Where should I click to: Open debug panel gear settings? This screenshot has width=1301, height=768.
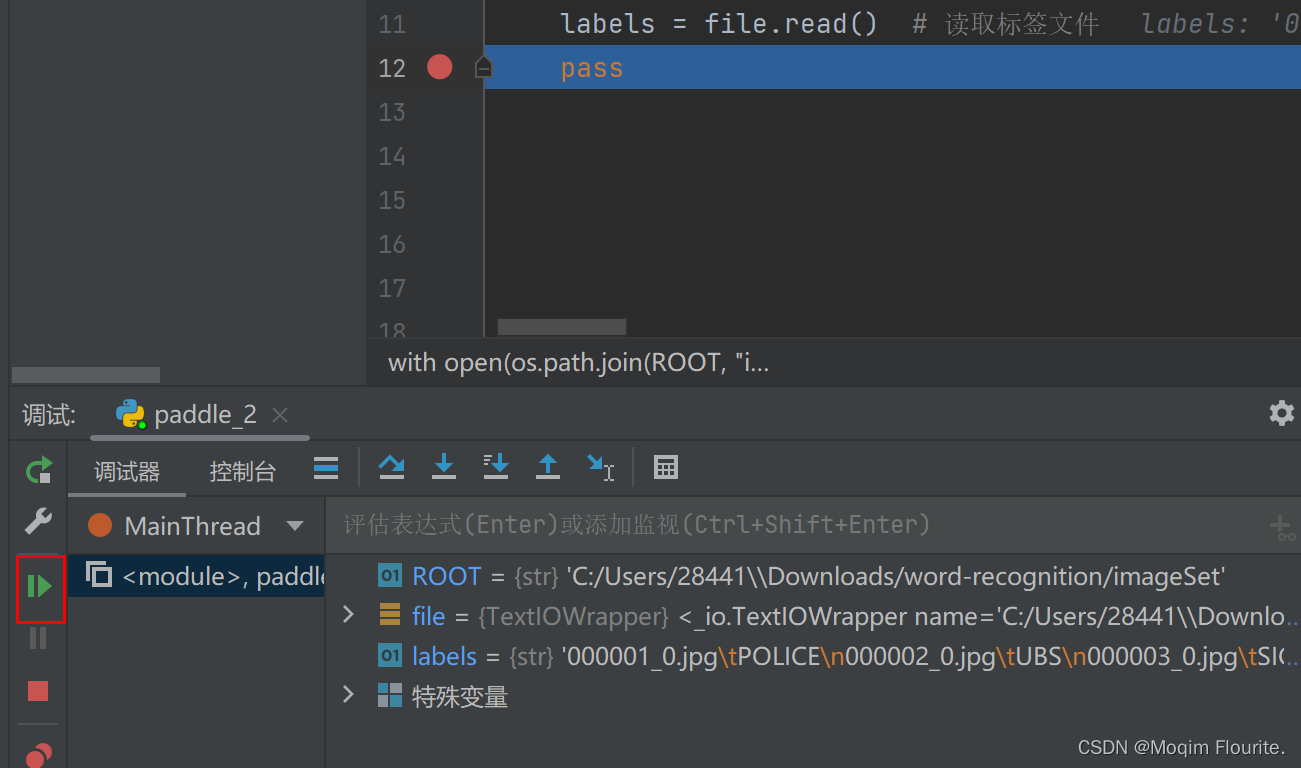coord(1281,413)
